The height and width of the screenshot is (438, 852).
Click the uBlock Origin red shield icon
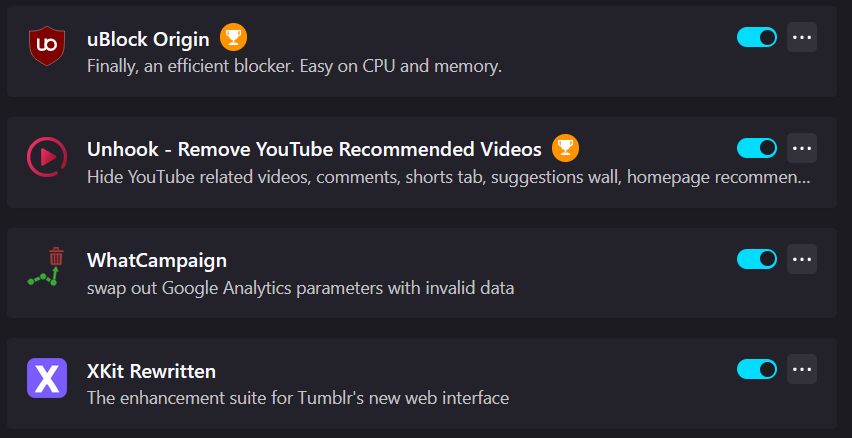tap(47, 46)
